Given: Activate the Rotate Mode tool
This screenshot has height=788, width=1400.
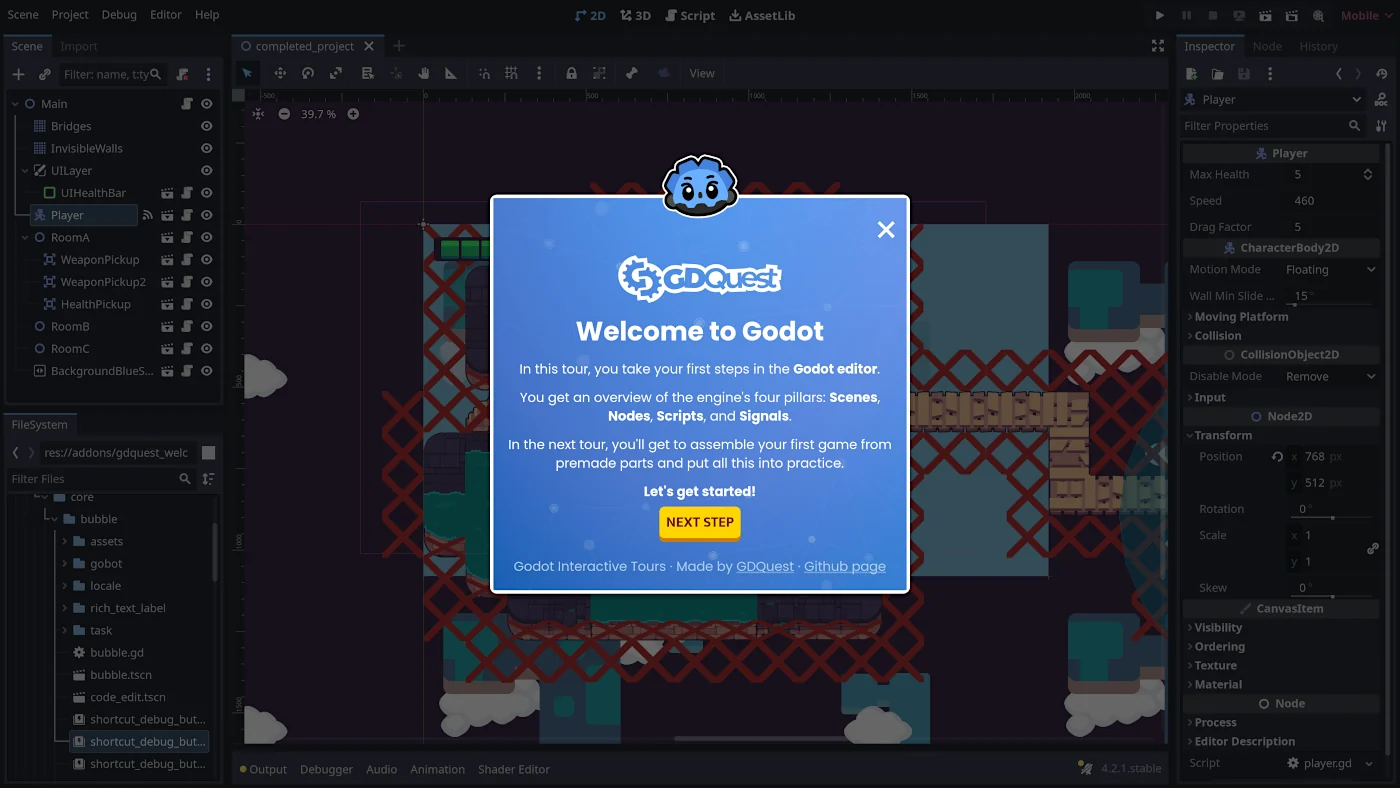Looking at the screenshot, I should (x=308, y=73).
